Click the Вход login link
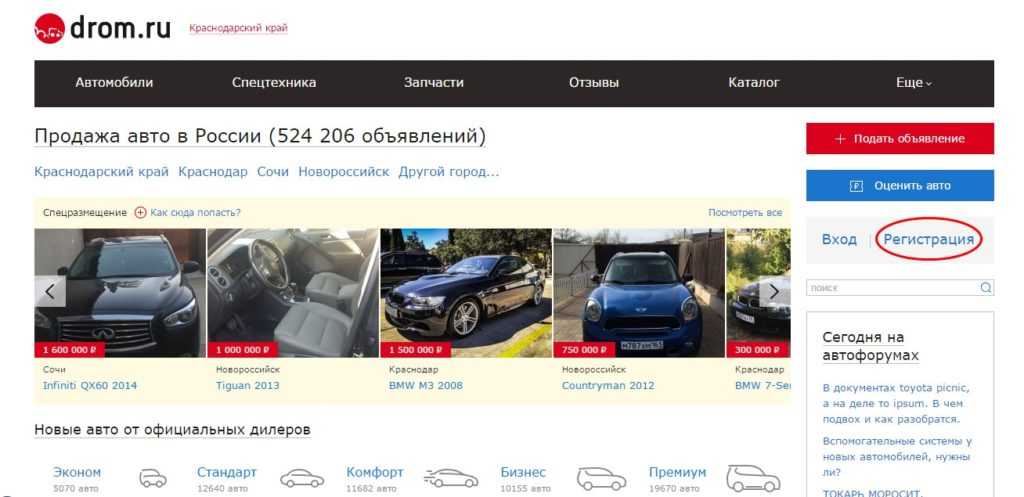The width and height of the screenshot is (1024, 497). point(839,239)
